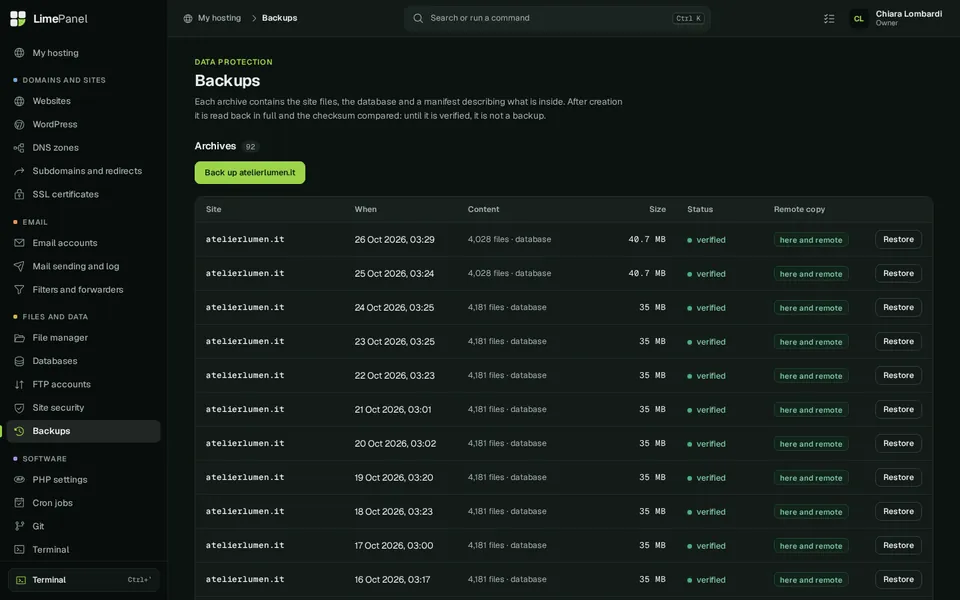Viewport: 960px width, 600px height.
Task: Click remote badge in 20 Oct 2026 row
Action: [x=811, y=444]
